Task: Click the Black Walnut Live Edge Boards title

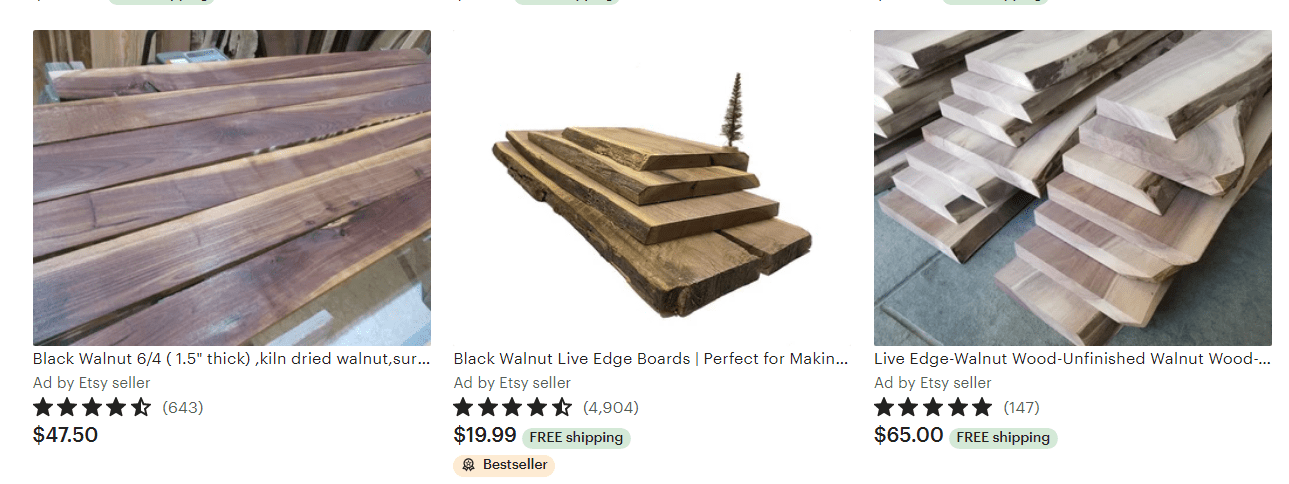Action: tap(652, 358)
